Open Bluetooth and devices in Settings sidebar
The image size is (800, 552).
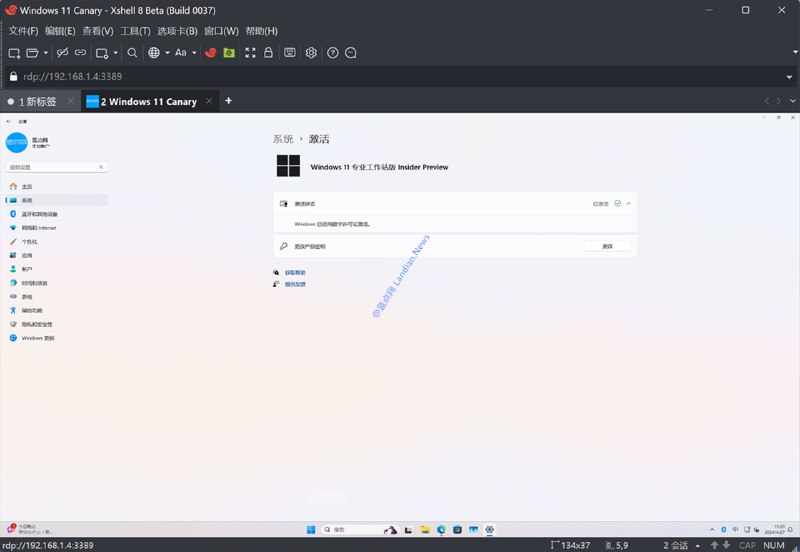coord(56,214)
